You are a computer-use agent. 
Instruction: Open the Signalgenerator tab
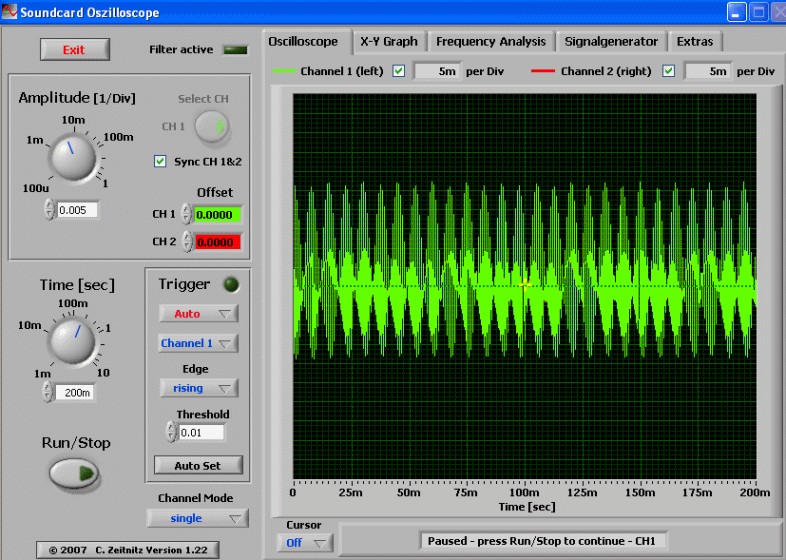tap(611, 42)
